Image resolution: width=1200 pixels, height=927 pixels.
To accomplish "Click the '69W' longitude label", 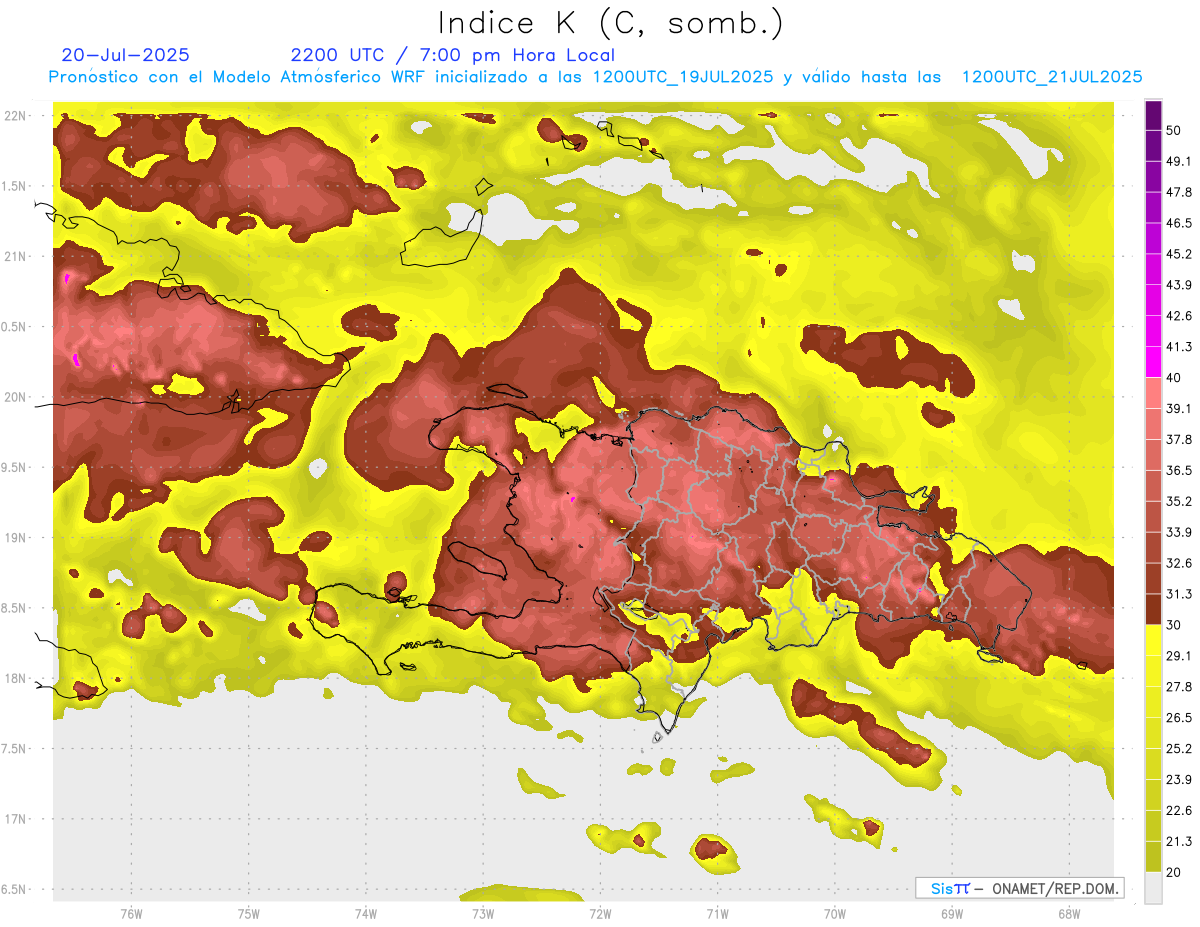I will point(952,913).
